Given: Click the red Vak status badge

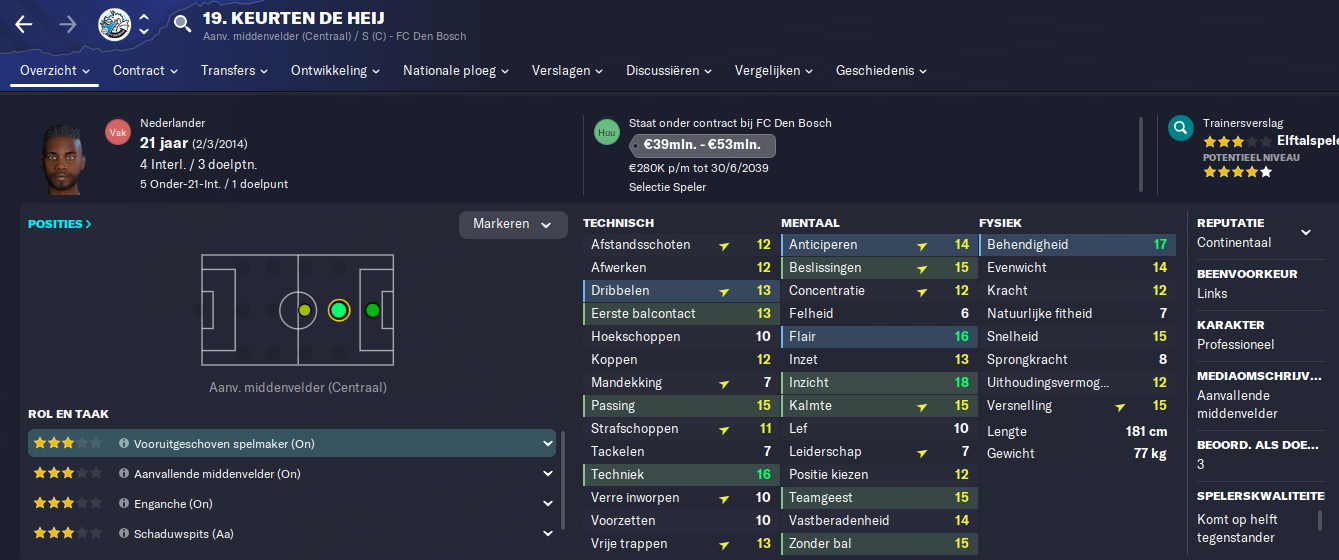Looking at the screenshot, I should click(x=118, y=132).
